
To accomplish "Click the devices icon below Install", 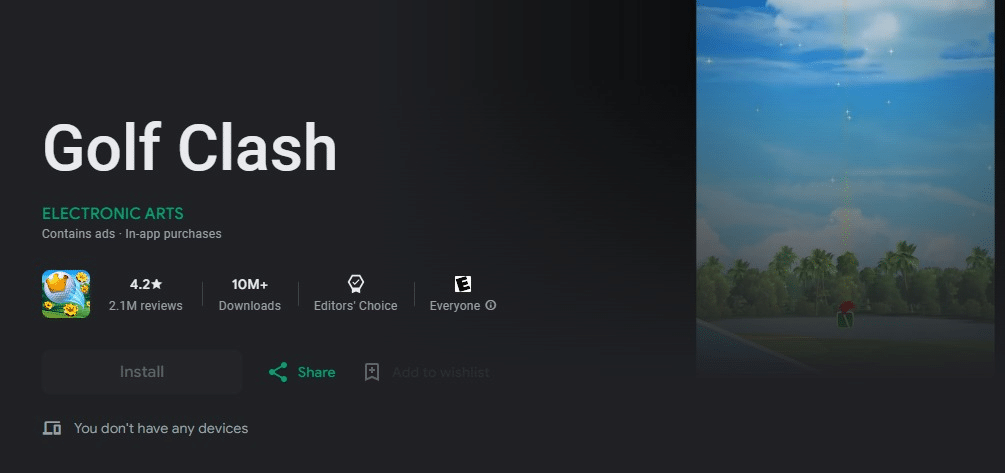I will (52, 428).
